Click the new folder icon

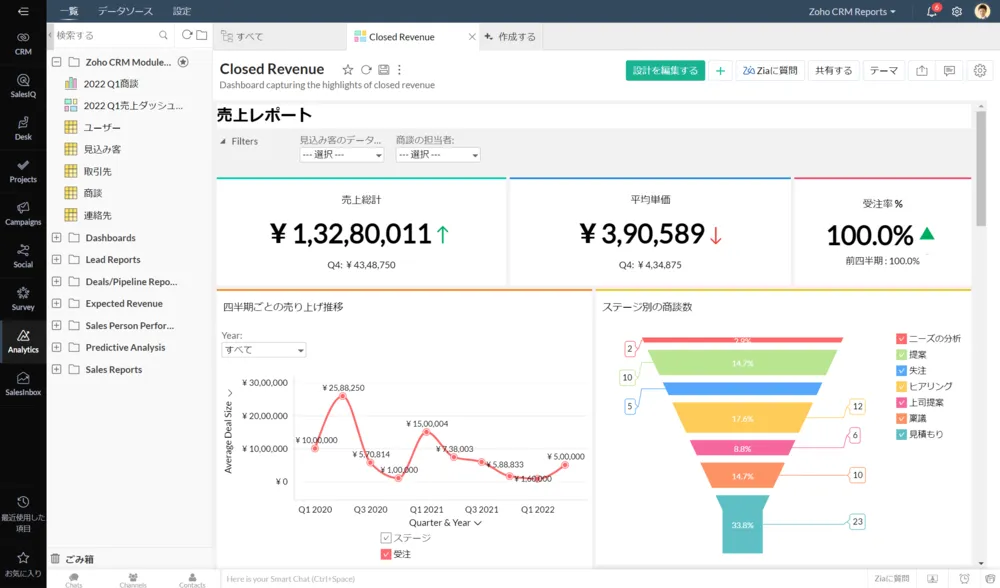coord(202,35)
